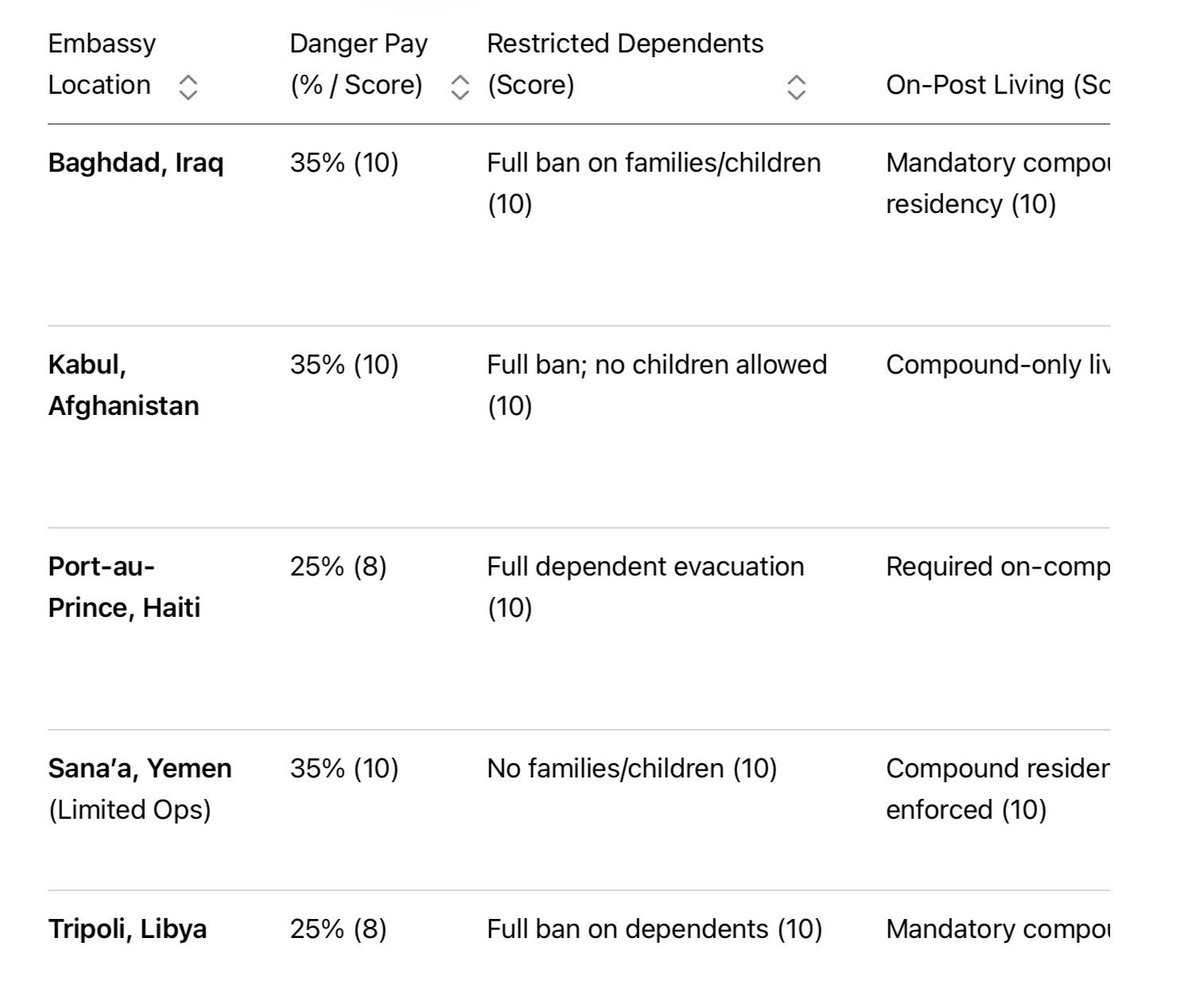
Task: Sort by Danger Pay column icon
Action: (x=460, y=88)
